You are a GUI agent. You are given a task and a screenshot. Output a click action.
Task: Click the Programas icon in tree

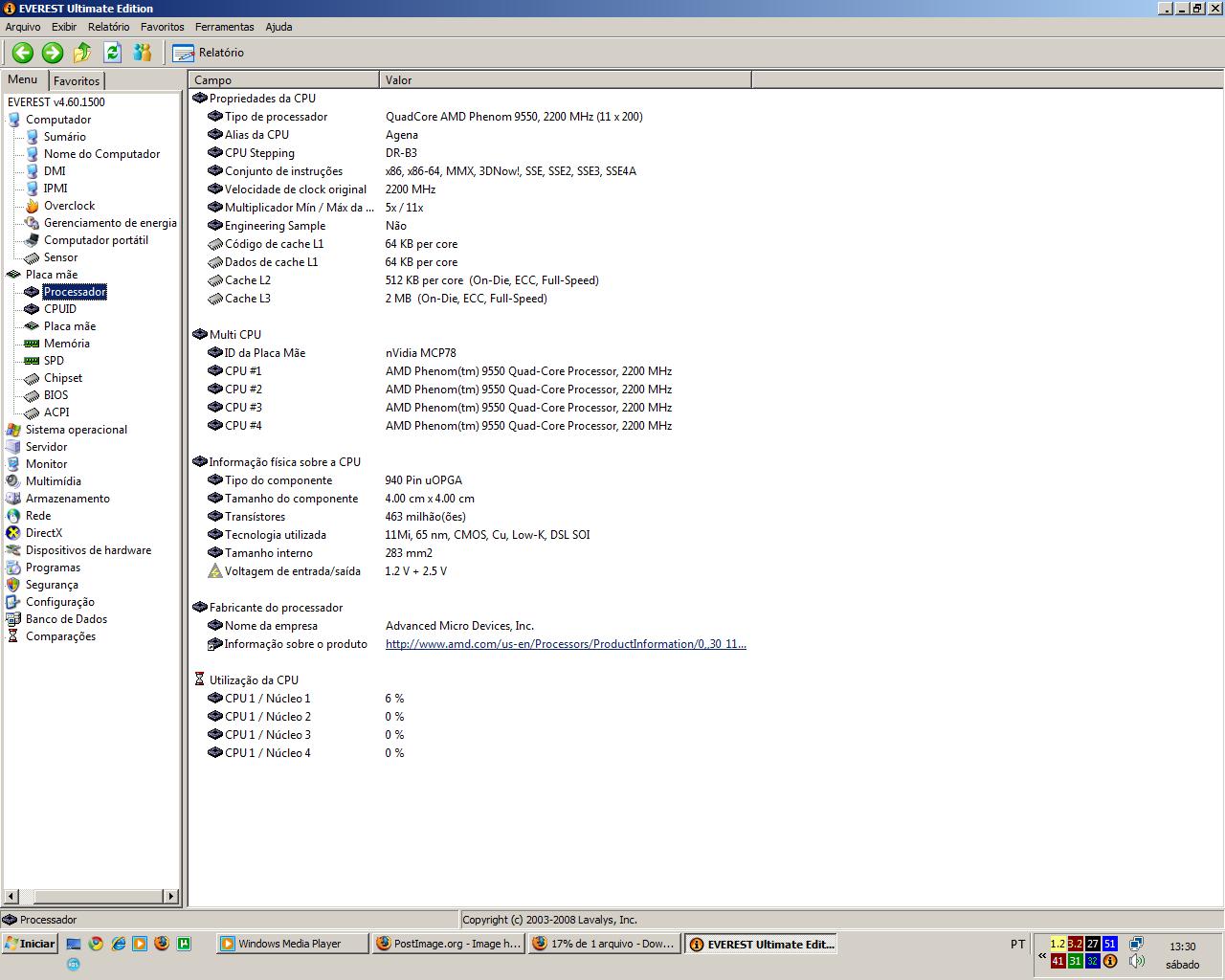tap(13, 568)
